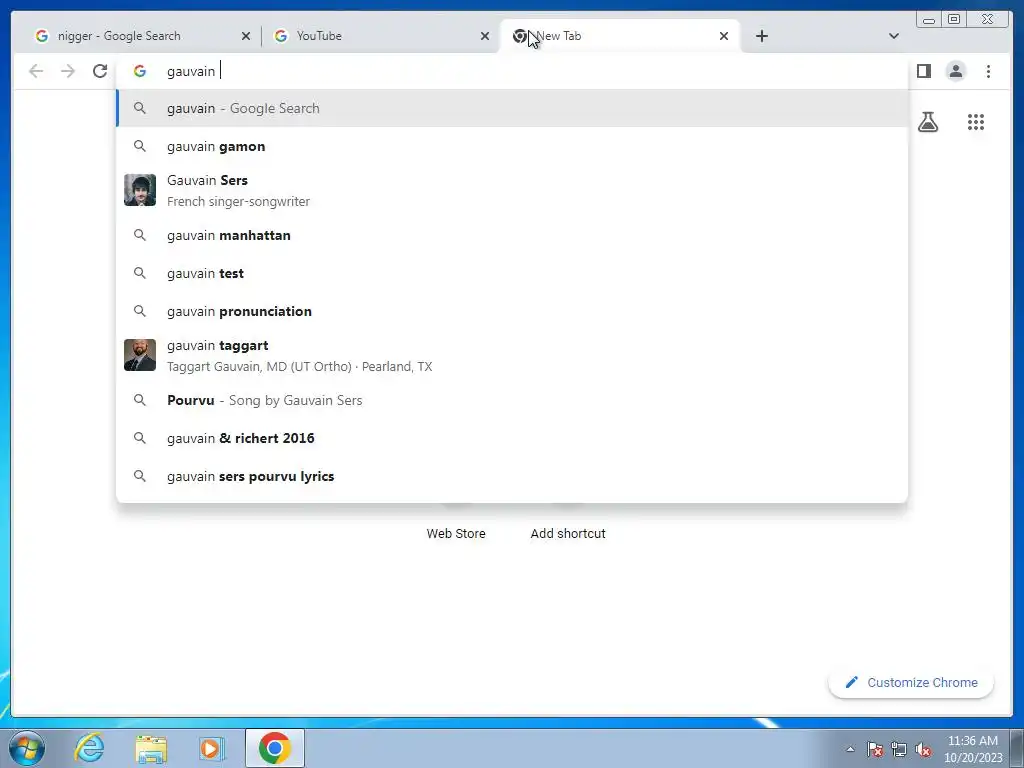Close the New Tab tab
1024x768 pixels.
click(724, 36)
